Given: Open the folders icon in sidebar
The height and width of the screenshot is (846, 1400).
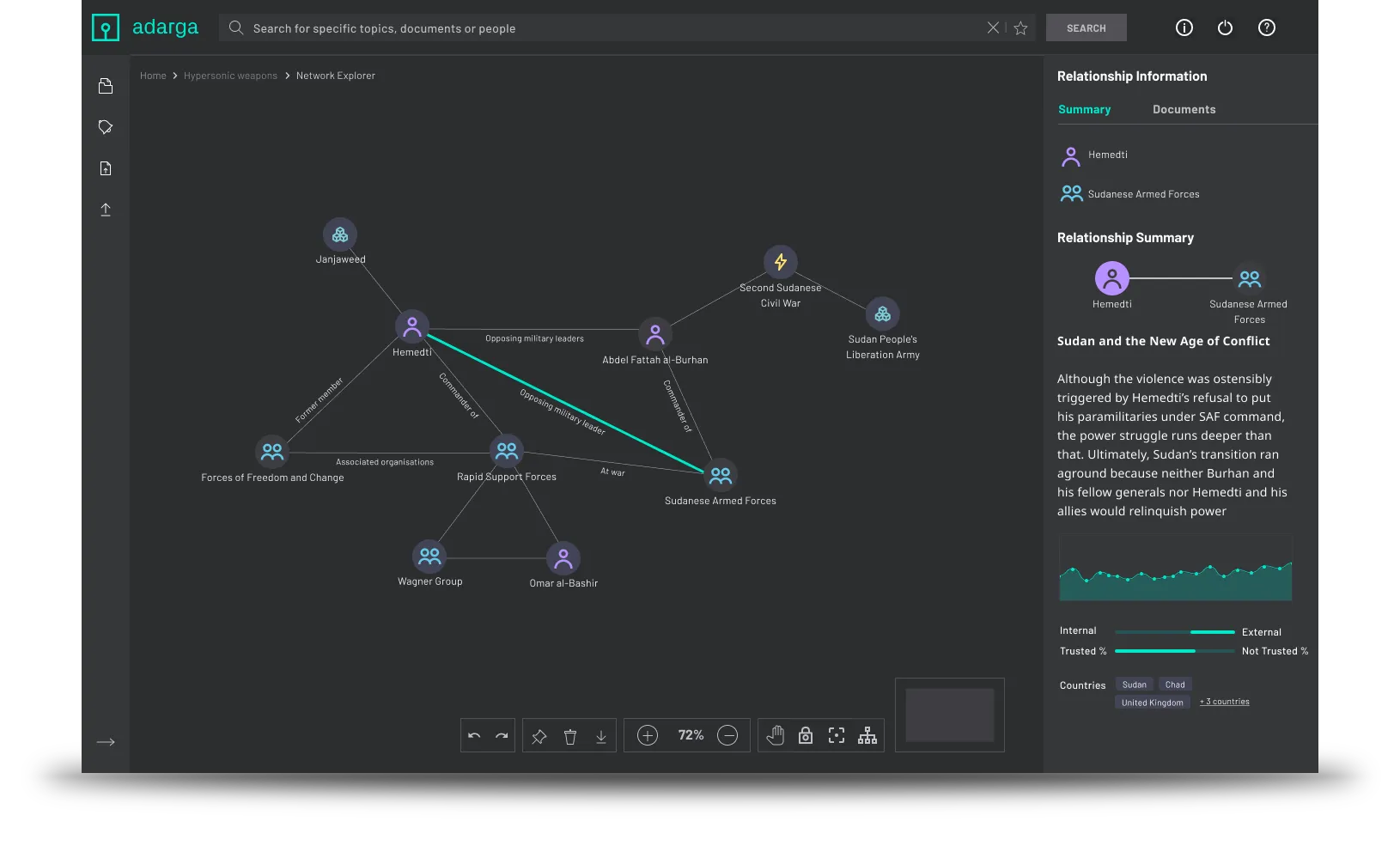Looking at the screenshot, I should click(x=106, y=86).
